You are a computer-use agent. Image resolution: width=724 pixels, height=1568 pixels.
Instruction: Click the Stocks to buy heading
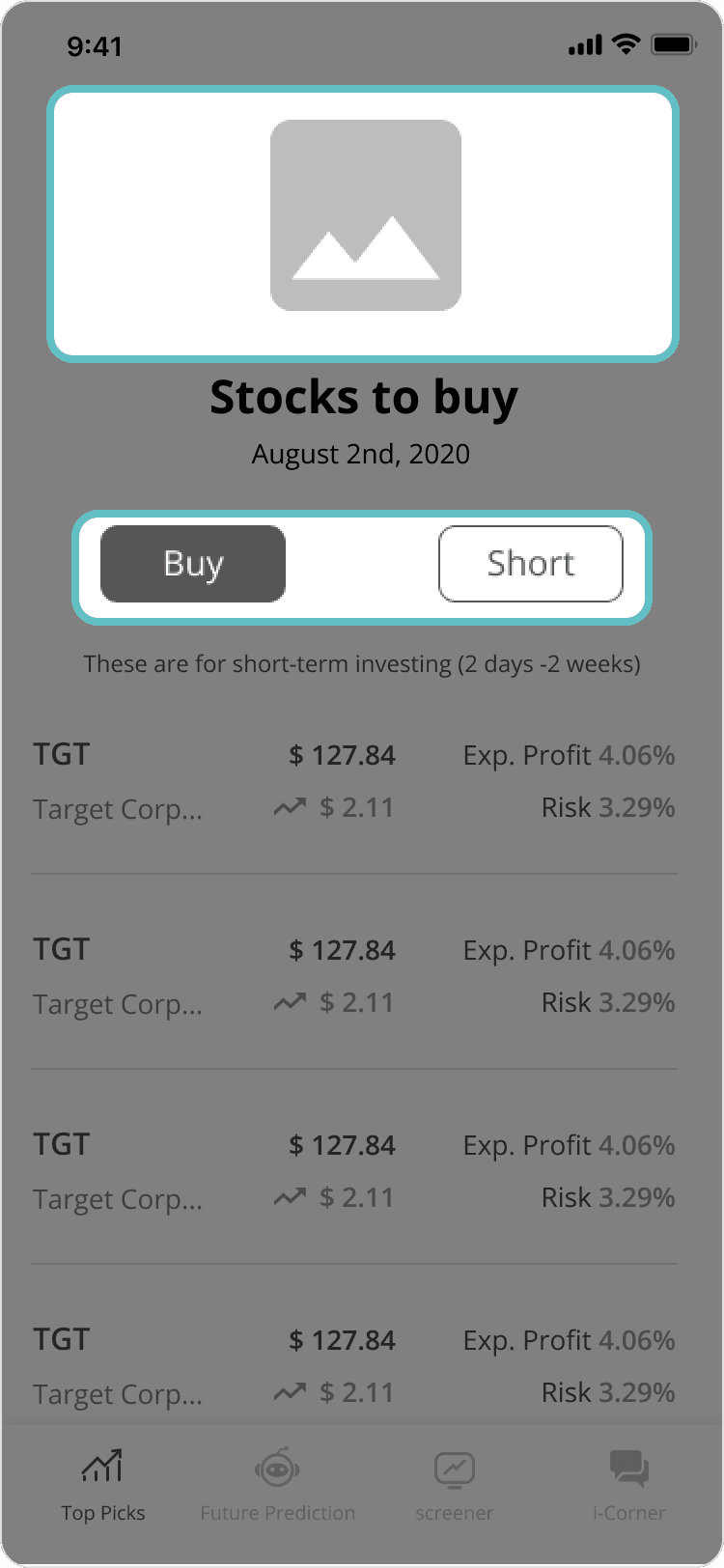[364, 398]
